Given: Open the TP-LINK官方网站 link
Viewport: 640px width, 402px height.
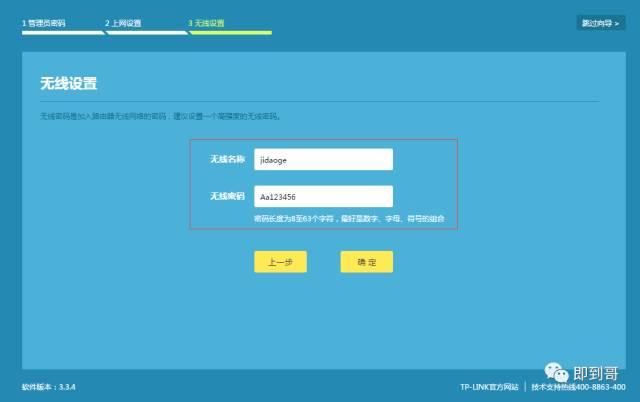Looking at the screenshot, I should [x=489, y=387].
